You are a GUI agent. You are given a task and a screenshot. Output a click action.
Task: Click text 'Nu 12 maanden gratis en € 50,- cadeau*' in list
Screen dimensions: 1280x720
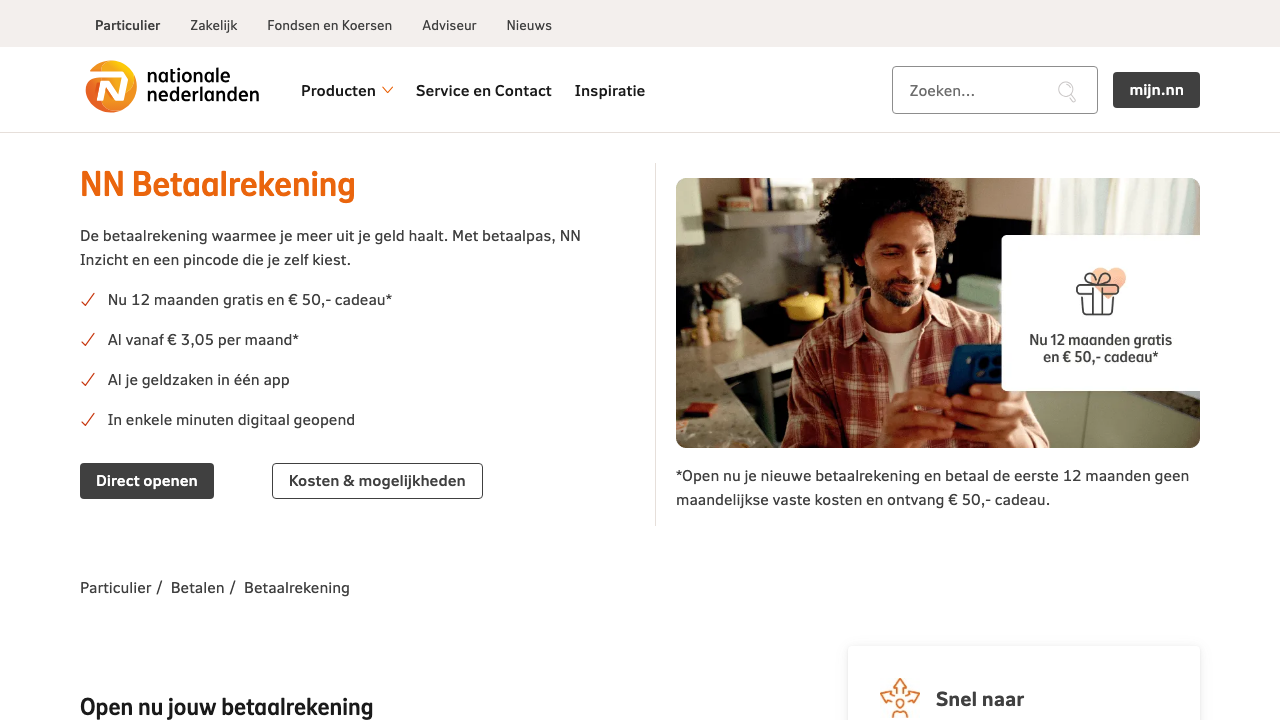click(250, 300)
